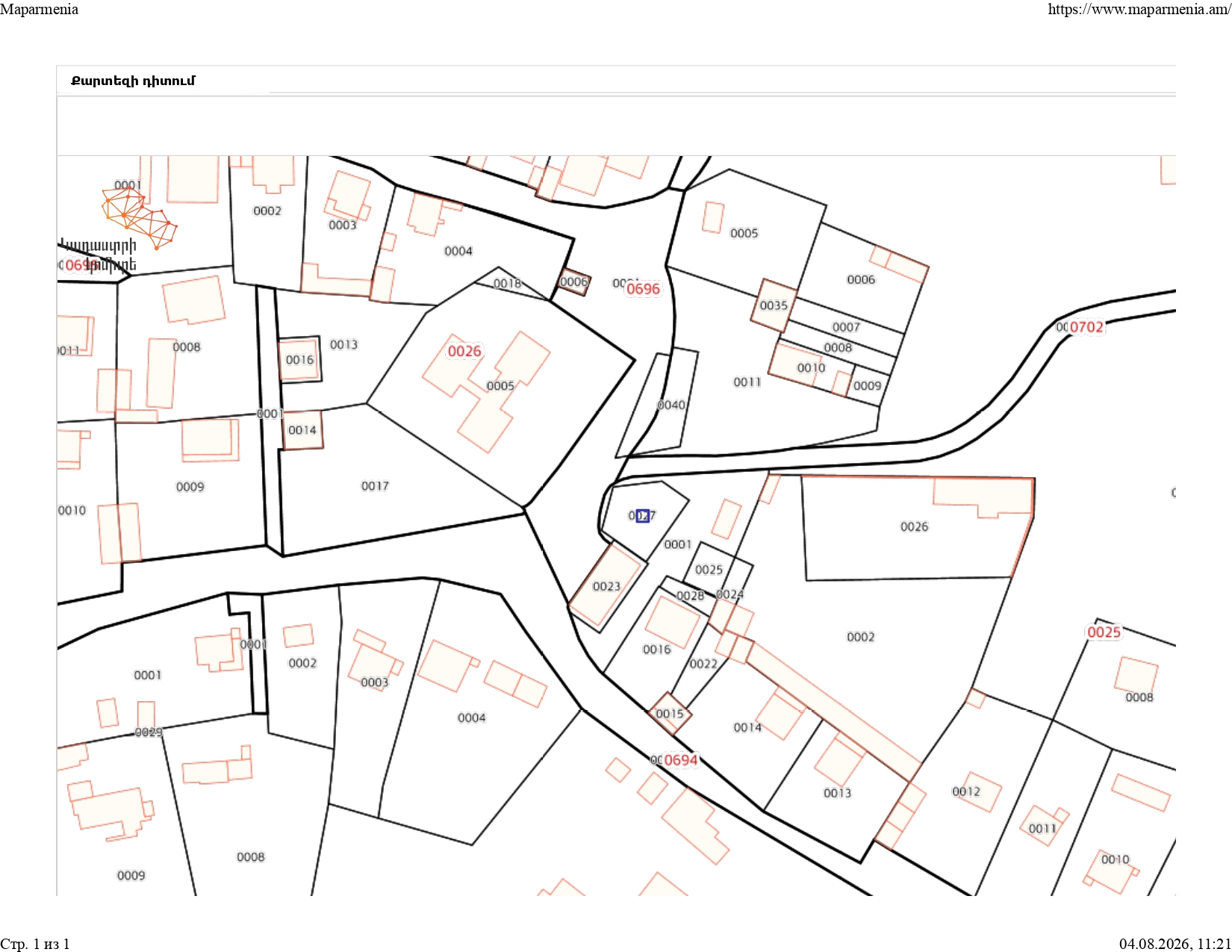Image resolution: width=1232 pixels, height=952 pixels.
Task: Select the red district label 0694
Action: 681,760
